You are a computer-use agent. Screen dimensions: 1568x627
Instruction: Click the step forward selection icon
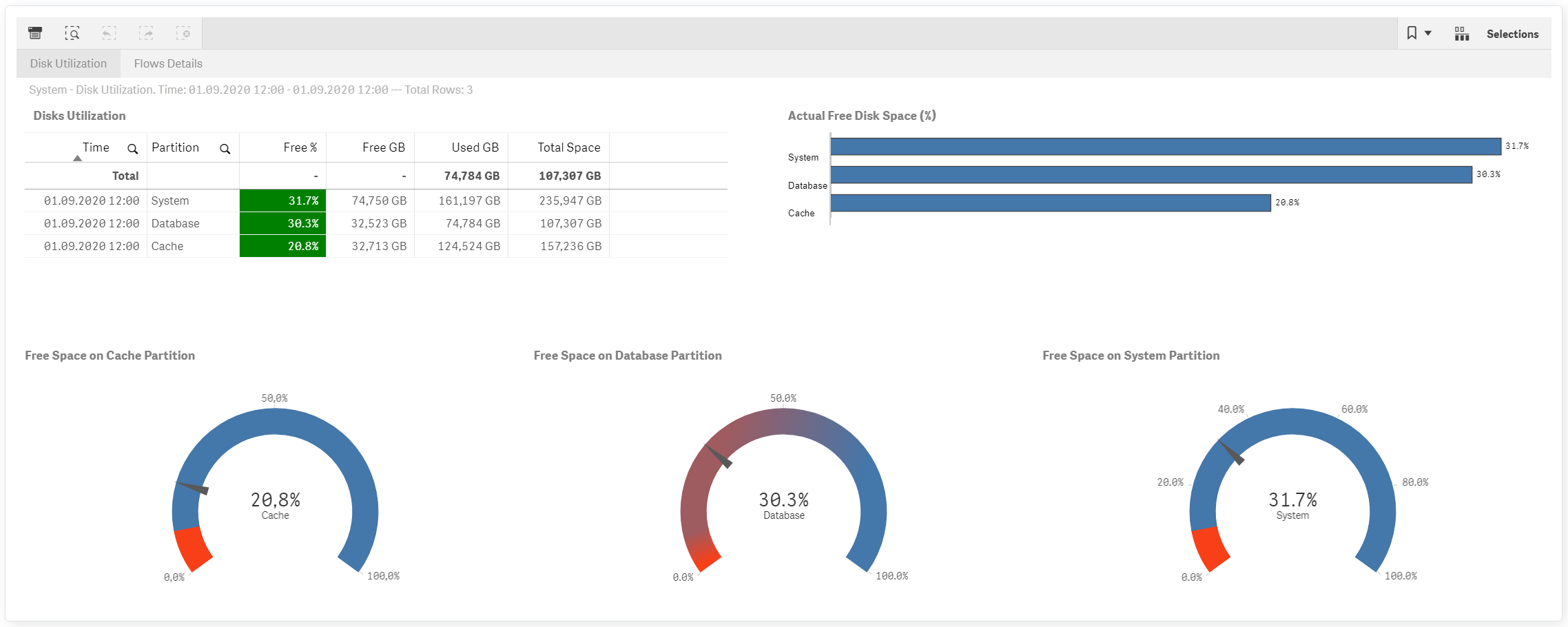146,33
